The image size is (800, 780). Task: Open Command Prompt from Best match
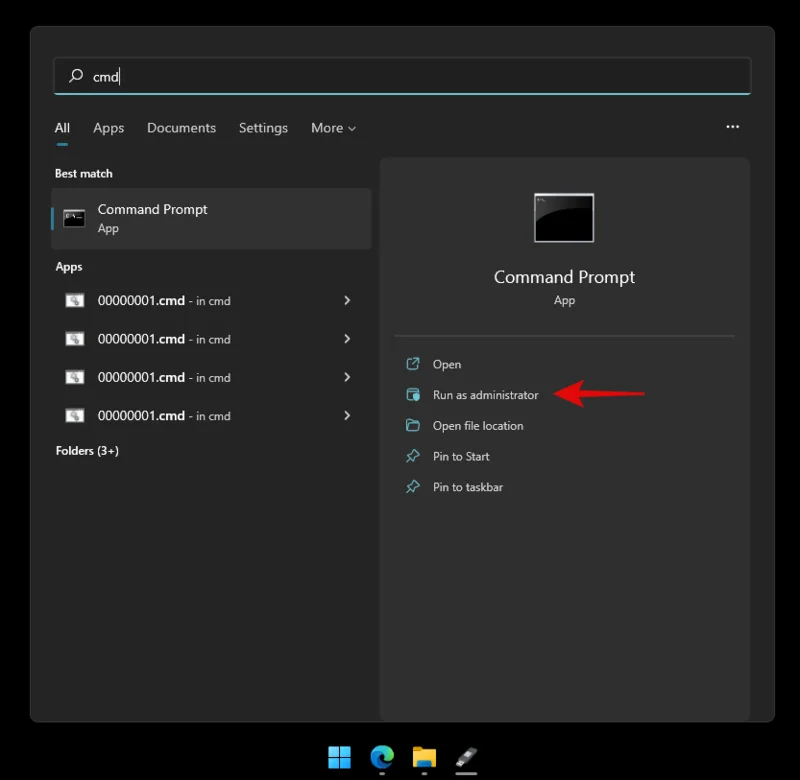click(152, 218)
